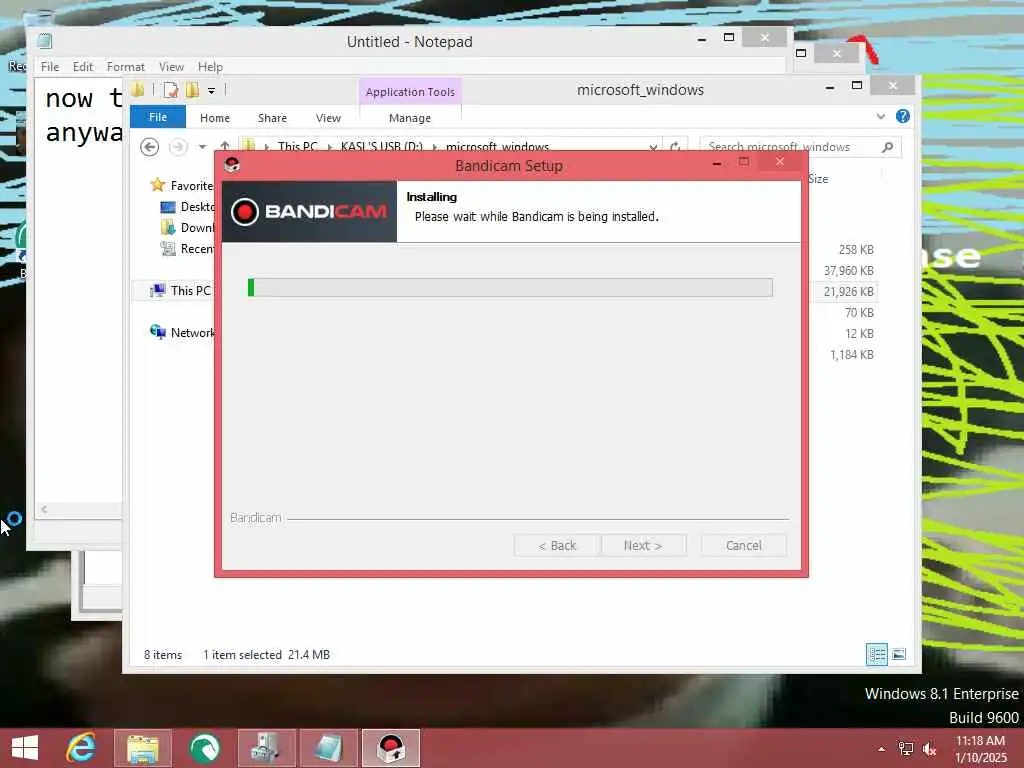Screen dimensions: 1024x768
Task: Open recent locations dropdown arrow
Action: pyautogui.click(x=202, y=147)
